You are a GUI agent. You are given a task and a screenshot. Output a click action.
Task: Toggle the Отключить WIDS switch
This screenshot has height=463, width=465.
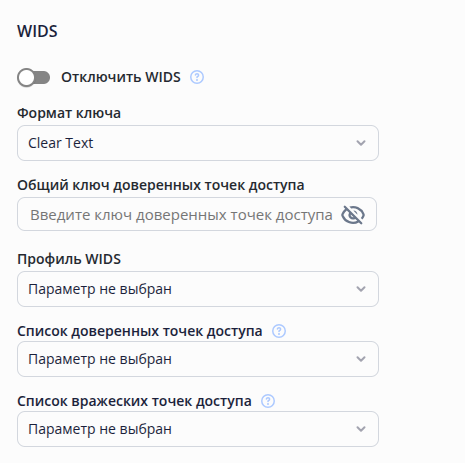pos(33,78)
